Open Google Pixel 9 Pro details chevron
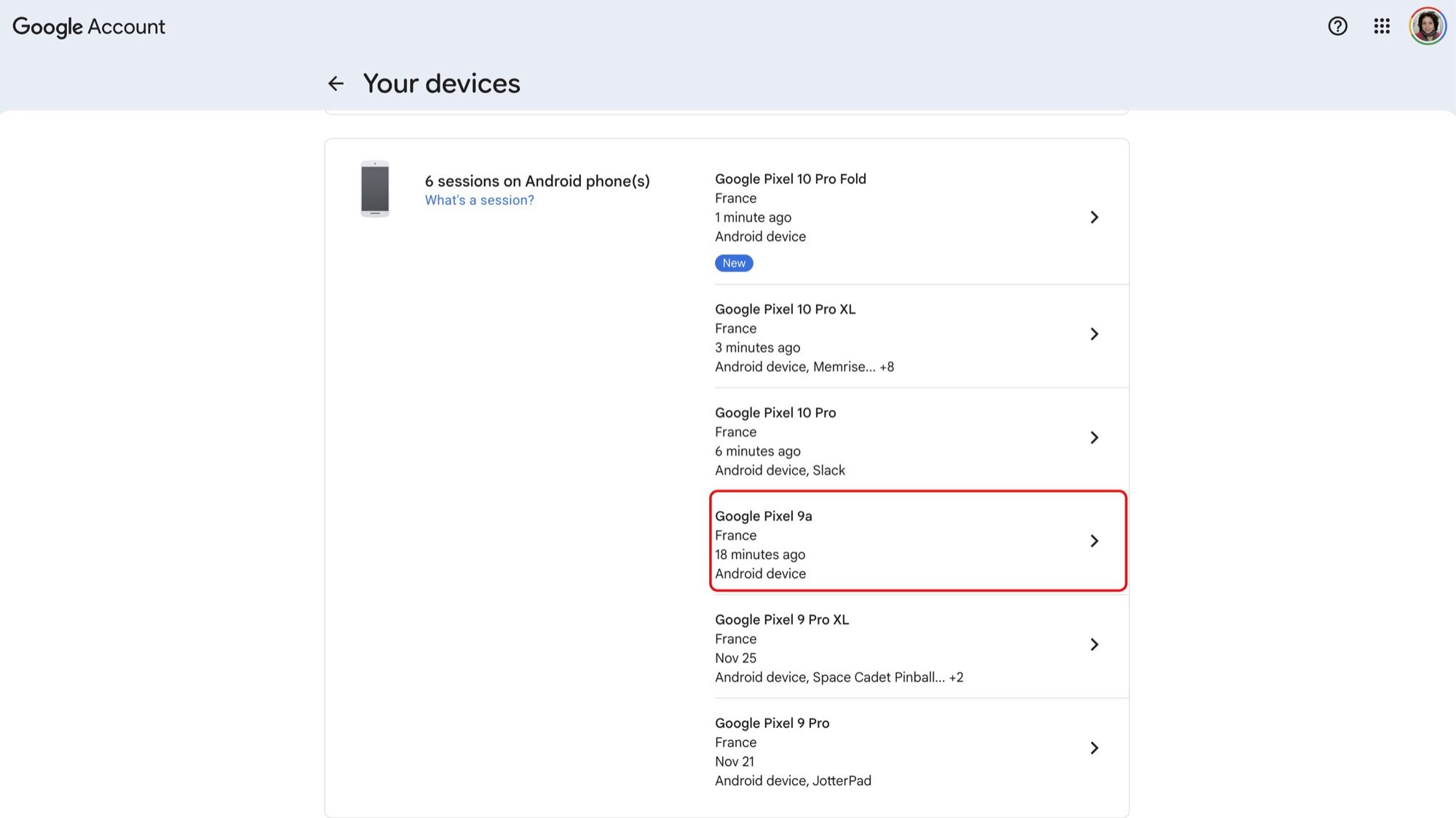1456x818 pixels. pos(1094,747)
